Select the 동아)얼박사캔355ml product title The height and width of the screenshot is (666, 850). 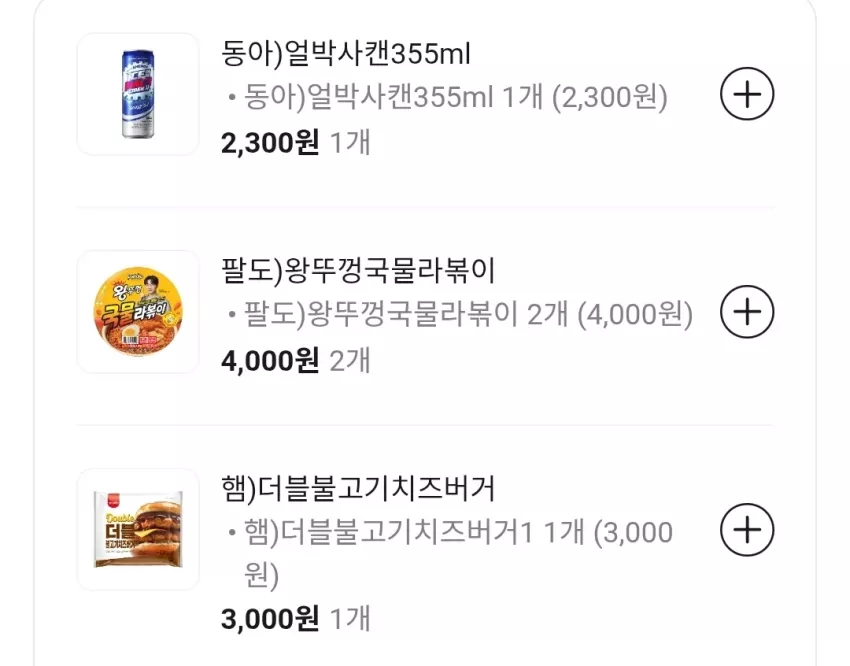coord(346,54)
